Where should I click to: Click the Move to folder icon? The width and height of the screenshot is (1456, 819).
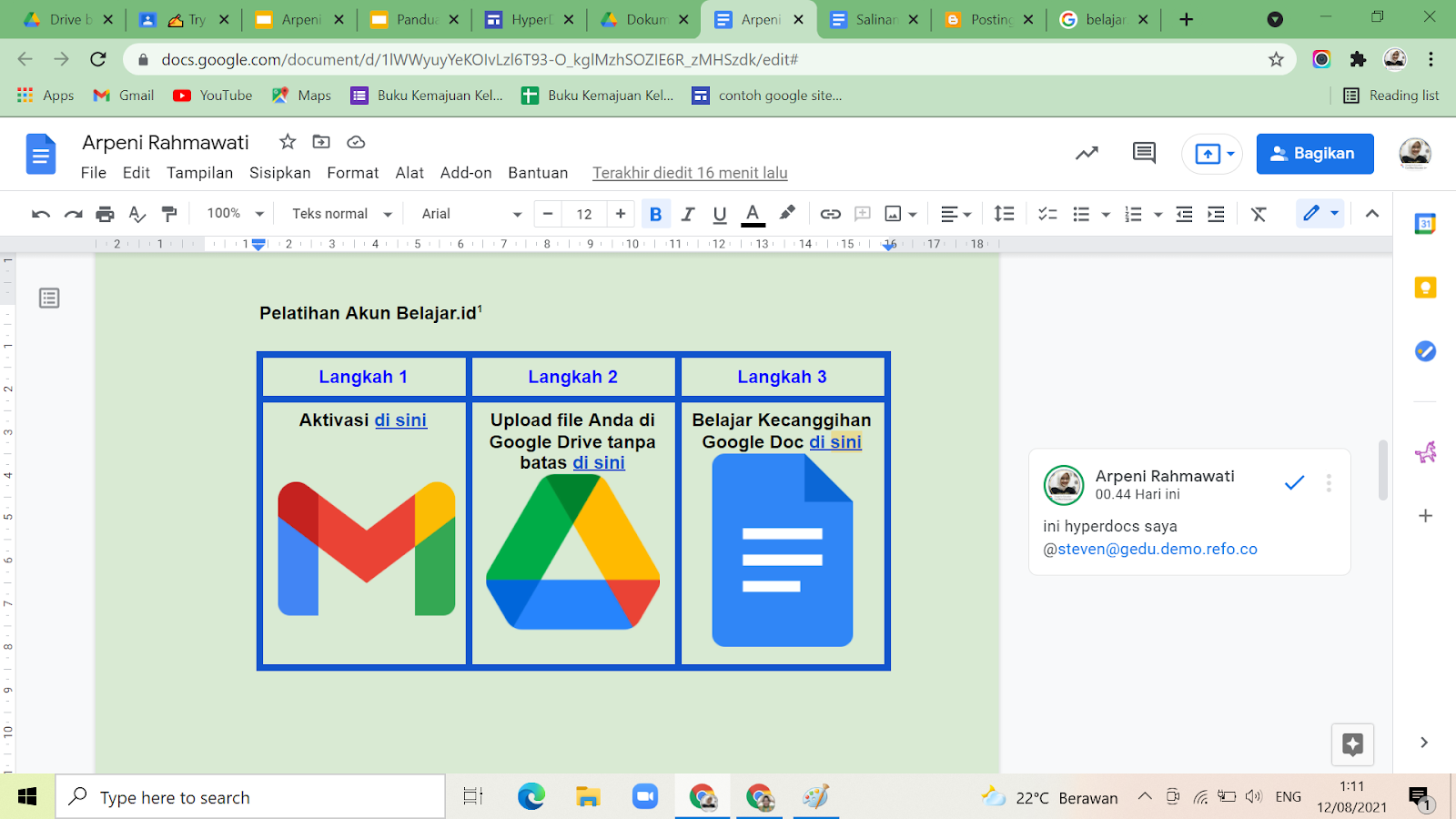(x=321, y=142)
